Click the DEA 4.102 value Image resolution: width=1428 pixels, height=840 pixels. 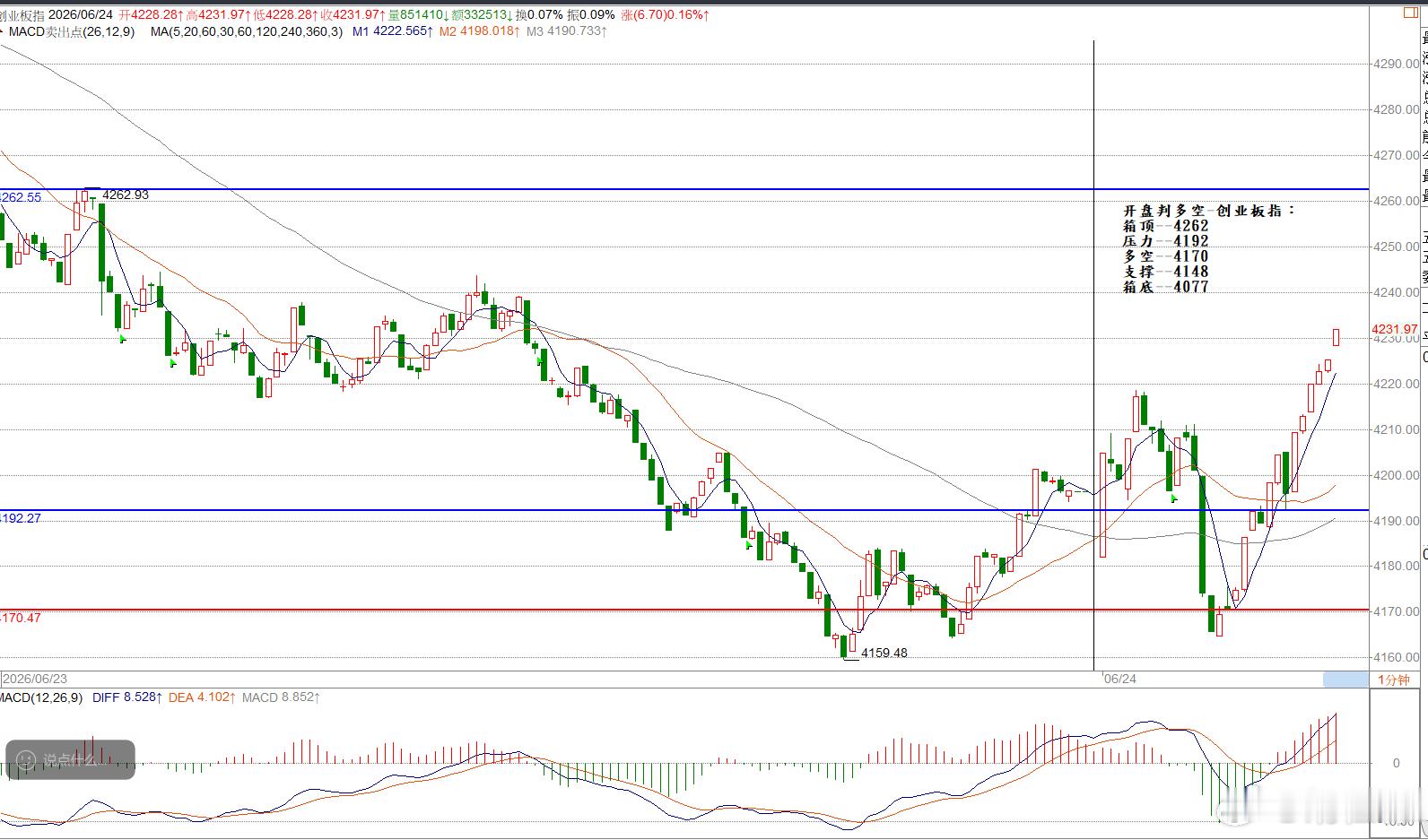[204, 697]
